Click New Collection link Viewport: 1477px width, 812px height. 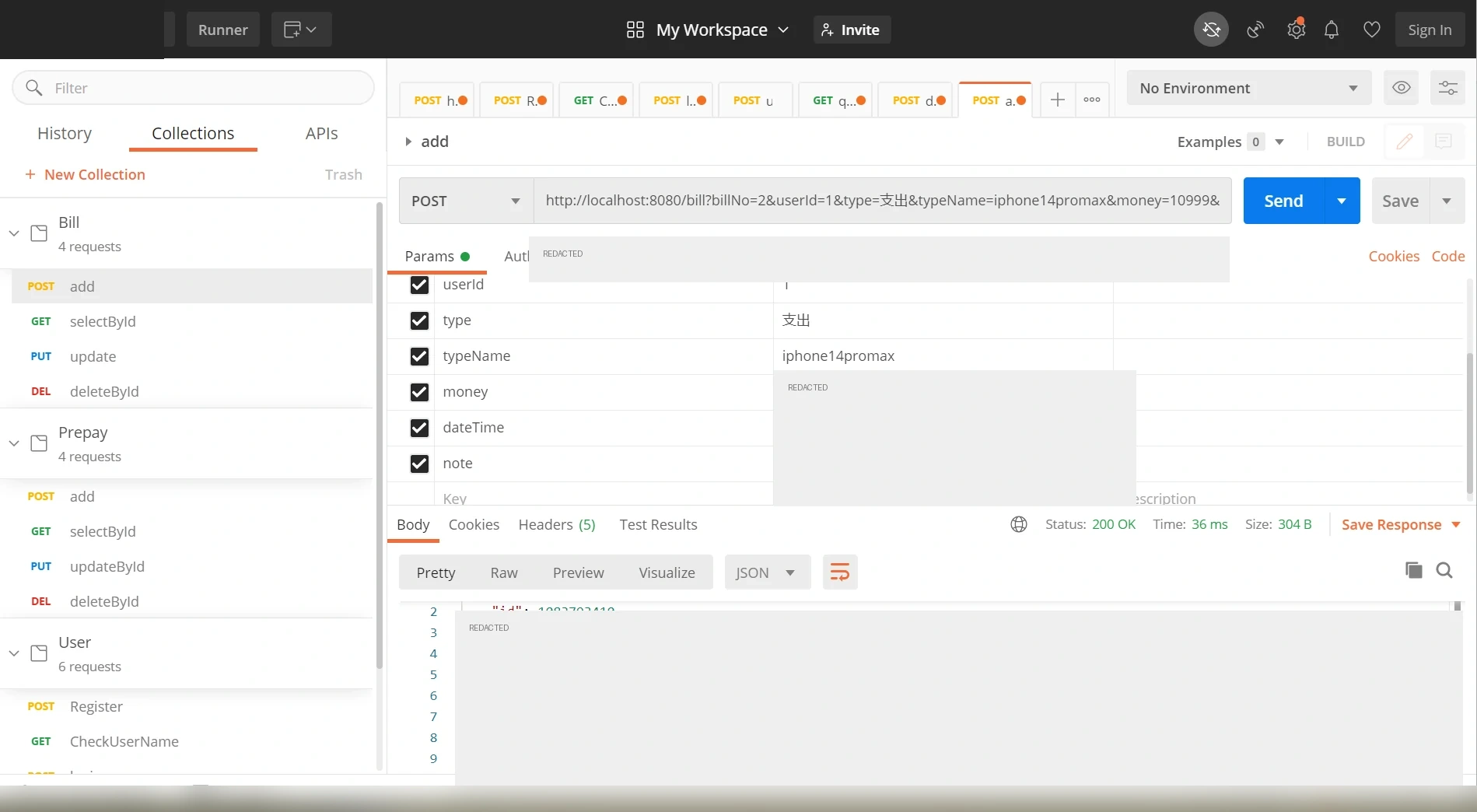click(x=85, y=174)
